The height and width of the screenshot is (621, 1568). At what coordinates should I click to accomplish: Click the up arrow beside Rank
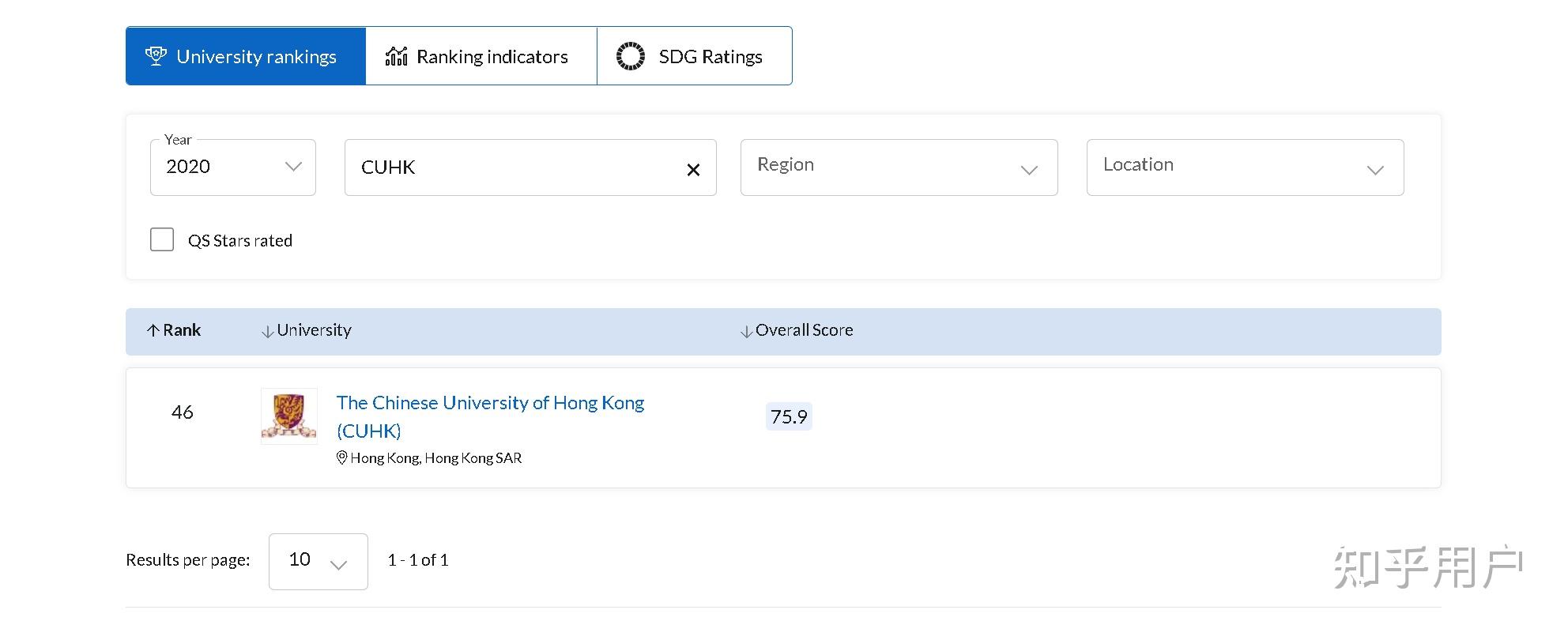(153, 330)
